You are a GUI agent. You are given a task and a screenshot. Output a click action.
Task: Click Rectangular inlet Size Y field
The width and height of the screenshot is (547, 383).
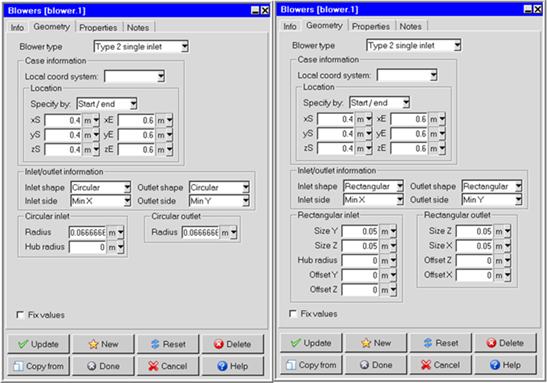360,231
